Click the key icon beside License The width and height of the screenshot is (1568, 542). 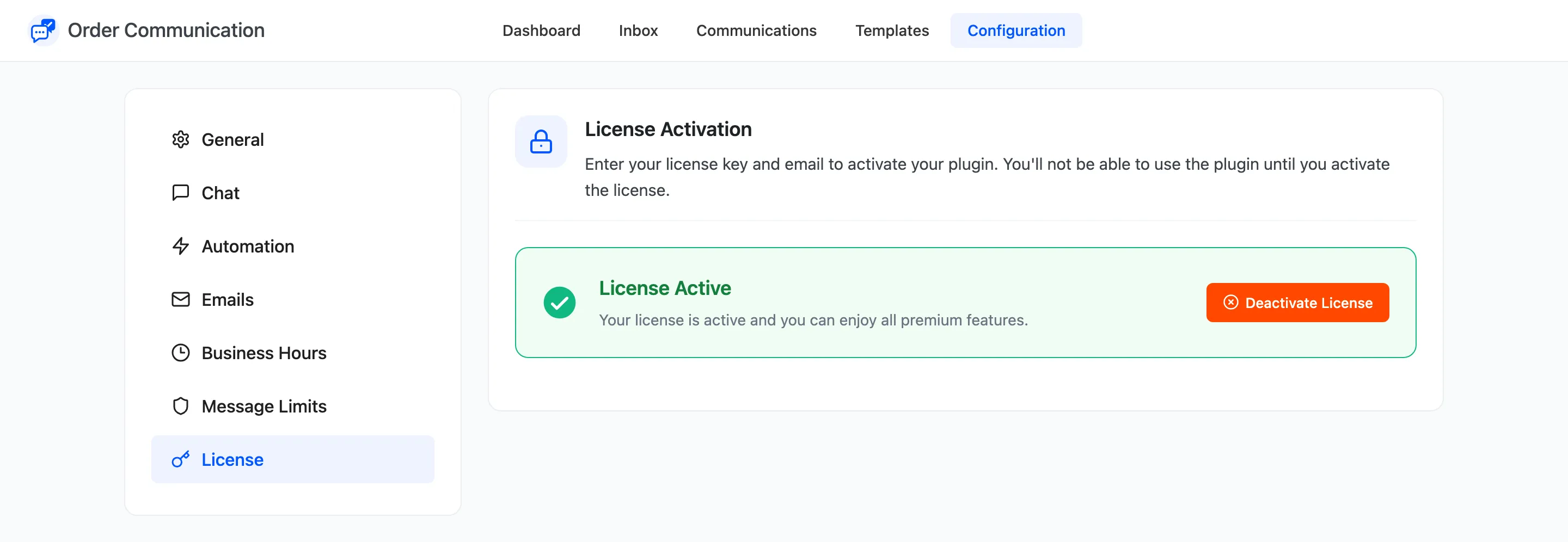(x=181, y=459)
